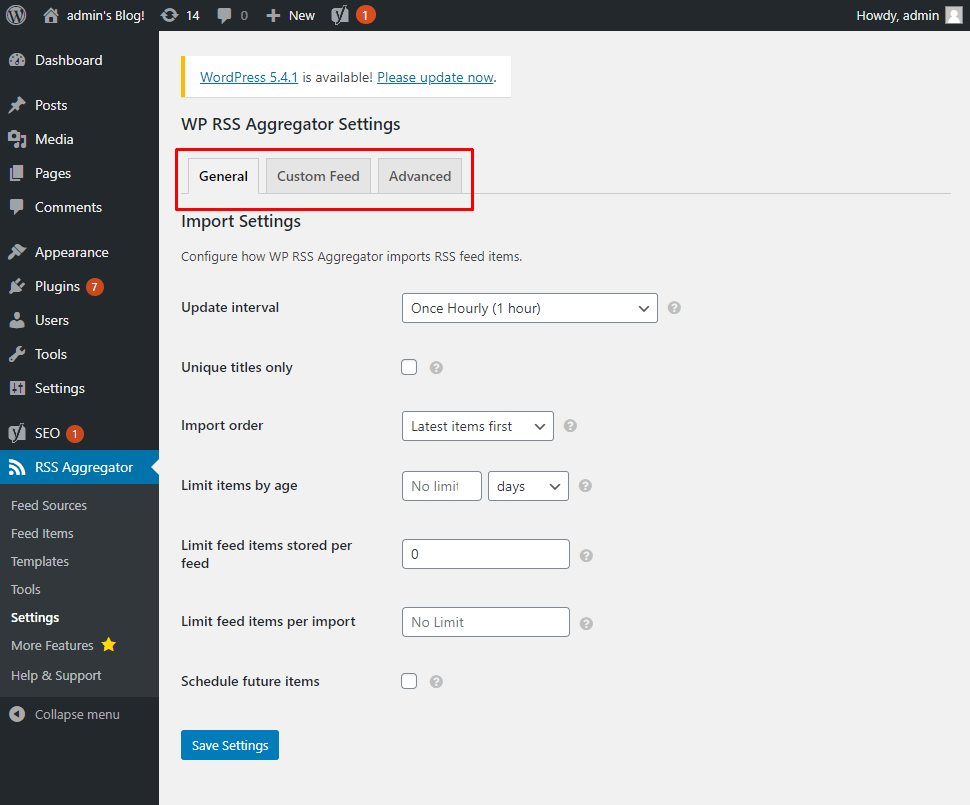Click the Limit items by age field
Image resolution: width=970 pixels, height=805 pixels.
442,486
